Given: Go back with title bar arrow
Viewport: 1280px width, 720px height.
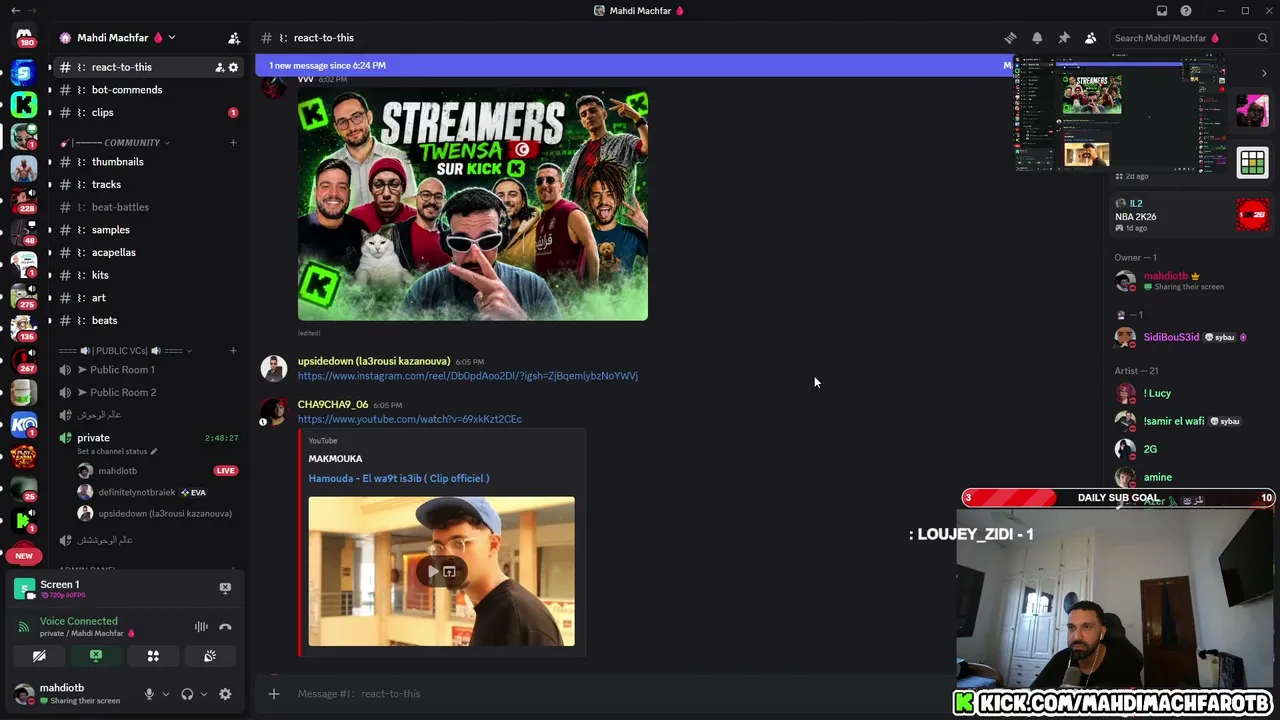Looking at the screenshot, I should pyautogui.click(x=15, y=11).
